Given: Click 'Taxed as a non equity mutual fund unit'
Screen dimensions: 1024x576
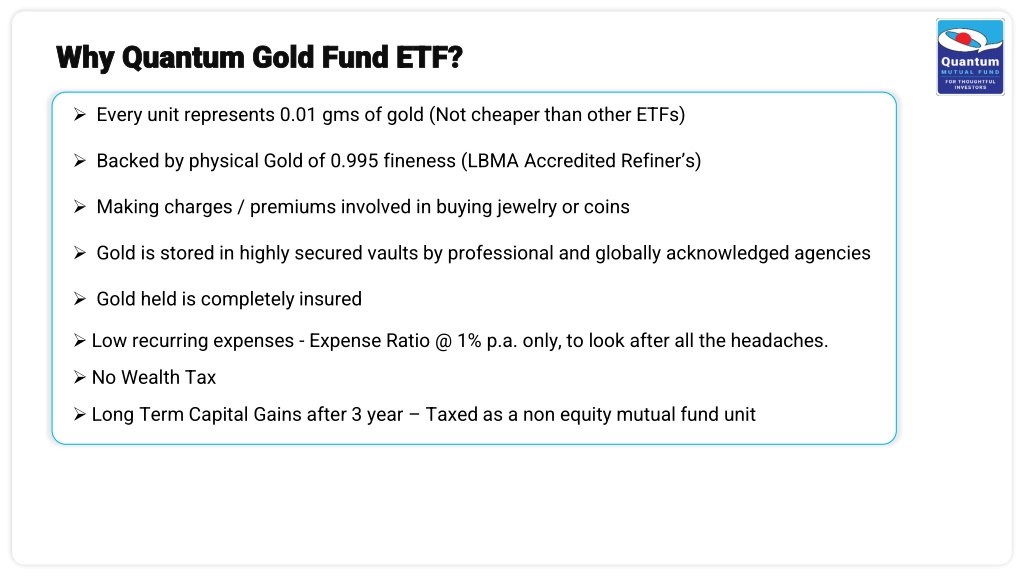Looking at the screenshot, I should 590,415.
